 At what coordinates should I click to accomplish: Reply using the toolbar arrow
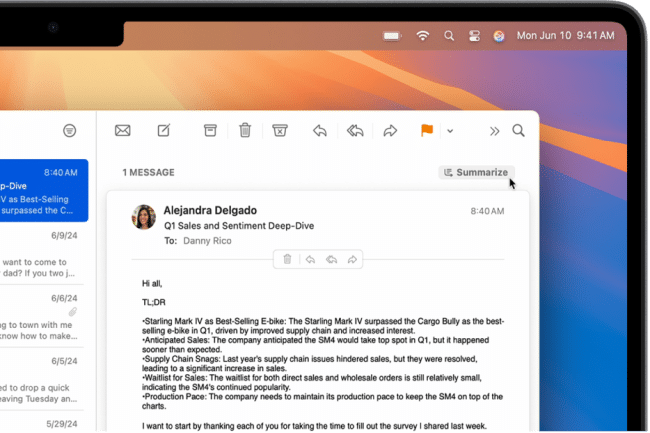pos(320,131)
